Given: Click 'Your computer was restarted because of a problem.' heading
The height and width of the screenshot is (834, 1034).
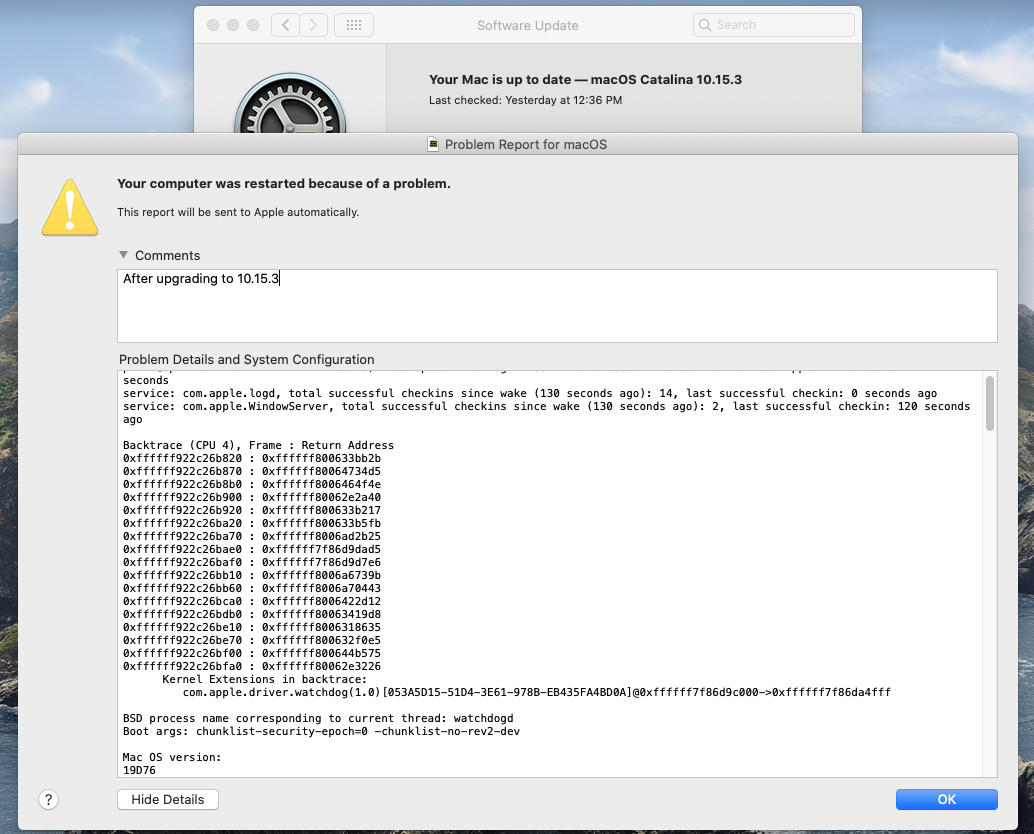Looking at the screenshot, I should pos(284,184).
